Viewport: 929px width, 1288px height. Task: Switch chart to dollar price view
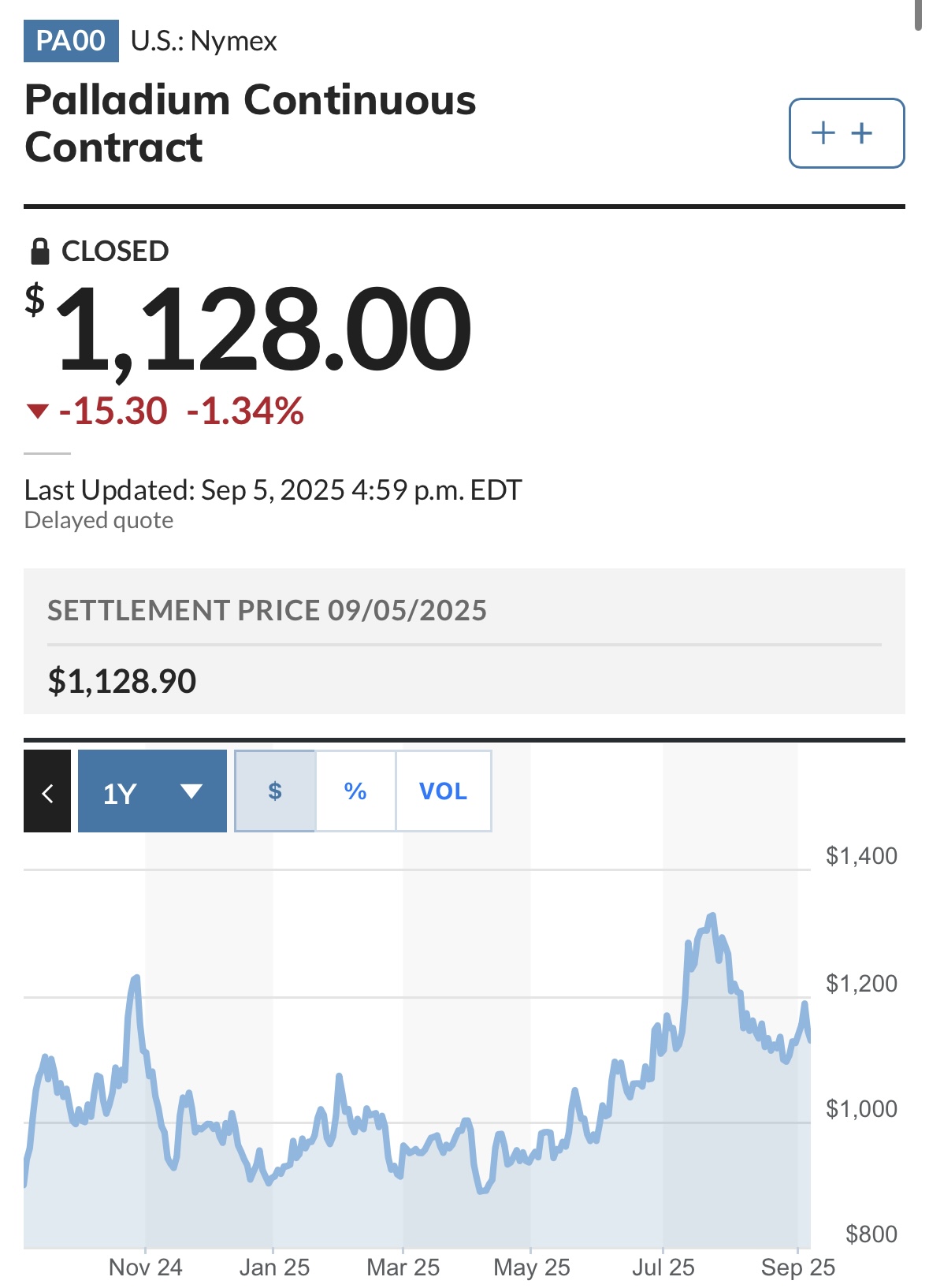coord(275,791)
